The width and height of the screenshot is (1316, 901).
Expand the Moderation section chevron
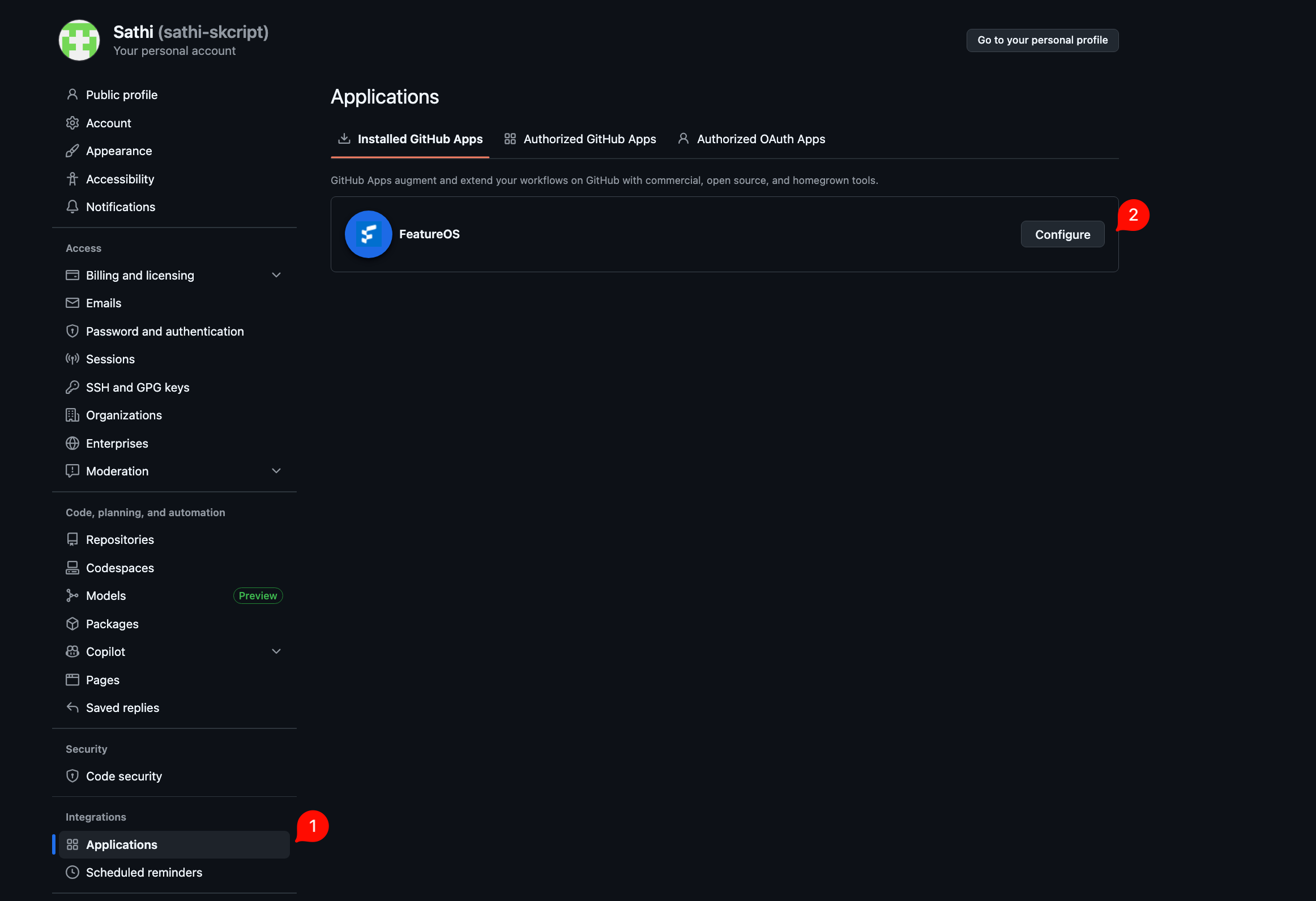(276, 471)
